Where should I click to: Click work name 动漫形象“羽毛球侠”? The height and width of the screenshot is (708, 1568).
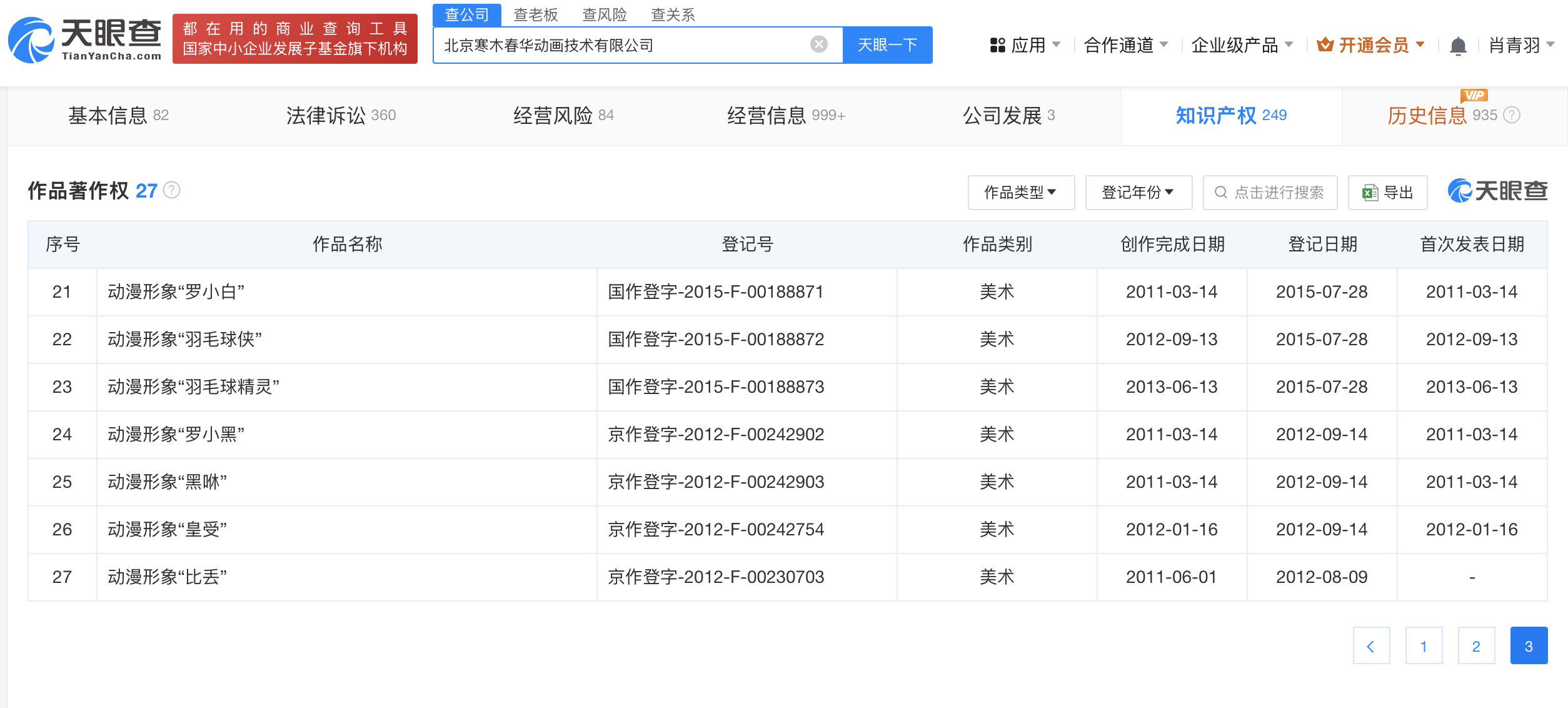pos(184,340)
